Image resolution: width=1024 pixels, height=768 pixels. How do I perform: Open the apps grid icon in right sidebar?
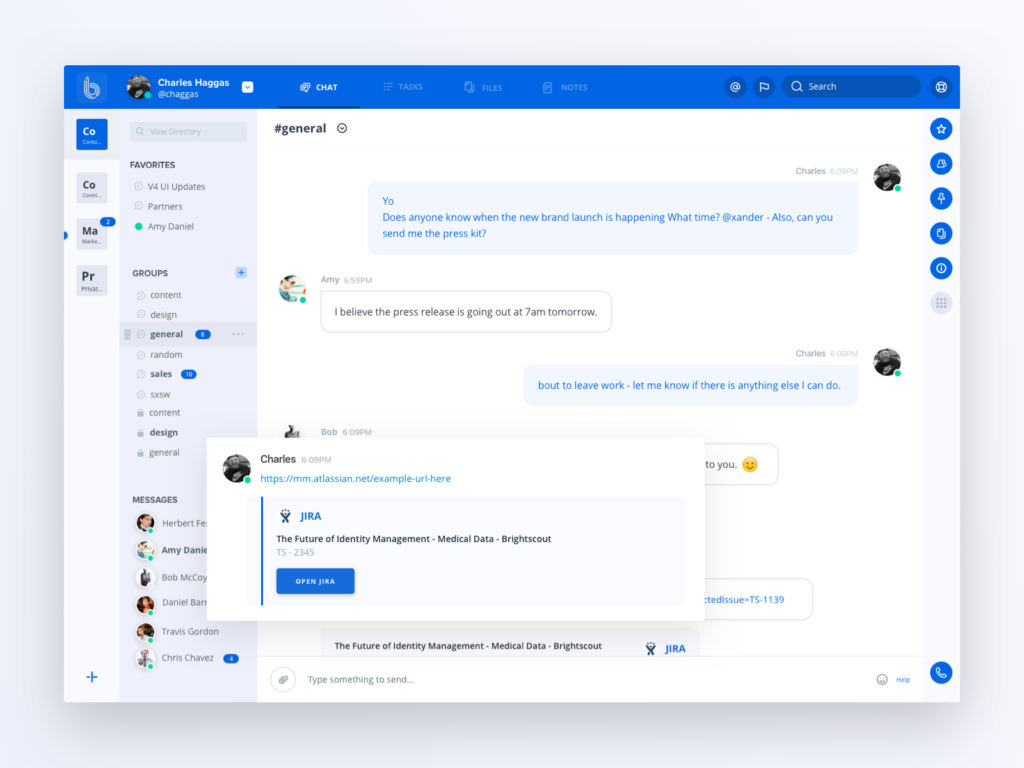(941, 303)
